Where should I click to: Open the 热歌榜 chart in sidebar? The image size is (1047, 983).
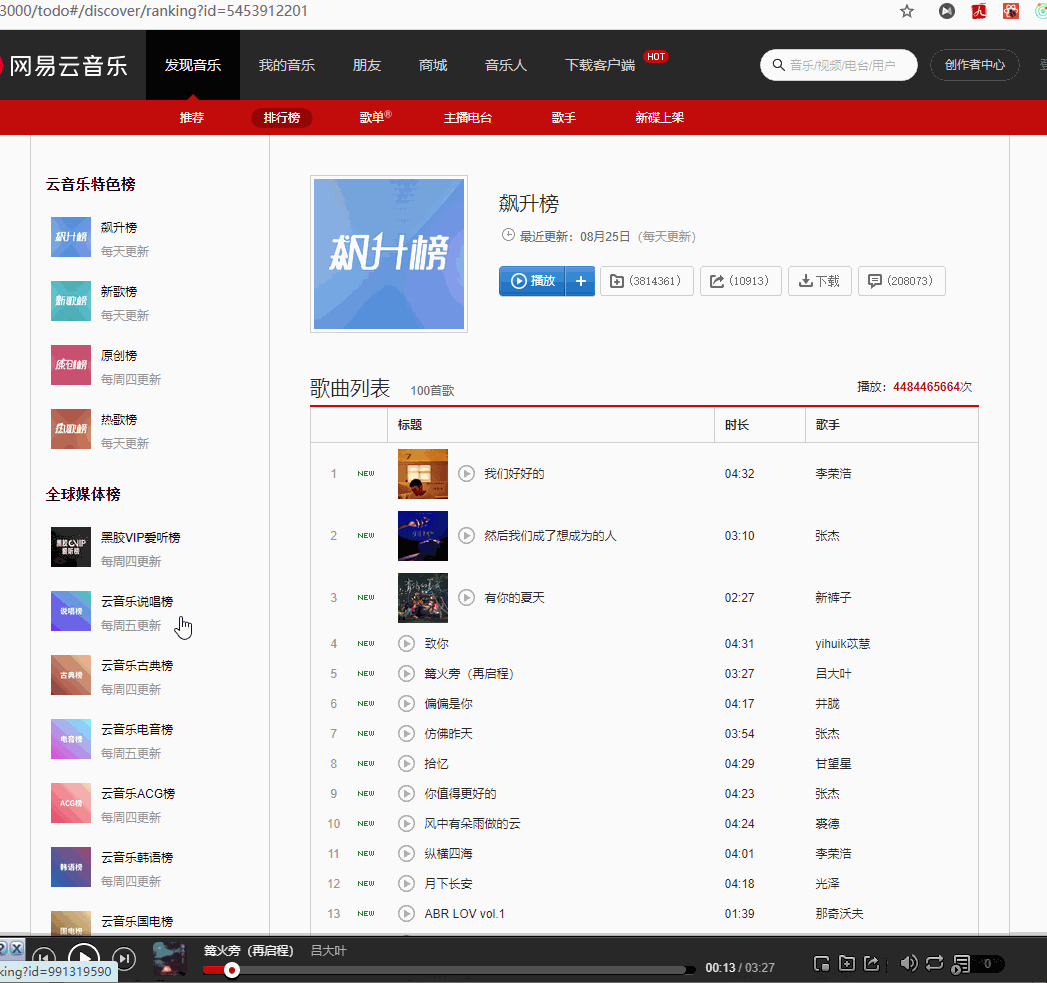pyautogui.click(x=119, y=419)
